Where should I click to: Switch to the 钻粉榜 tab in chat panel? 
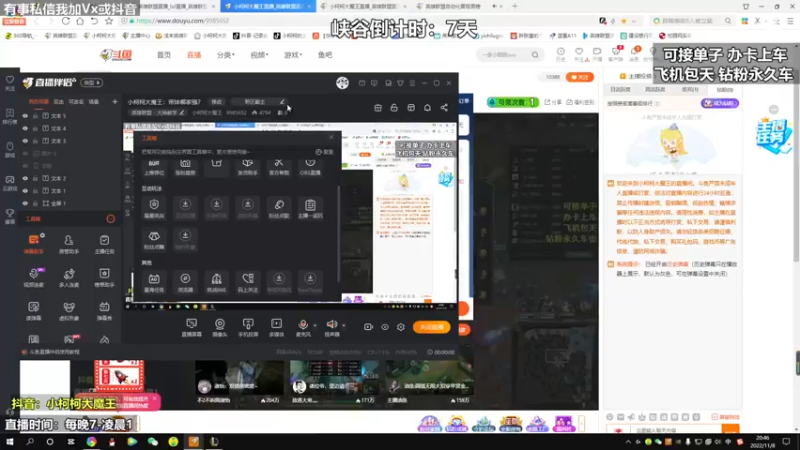click(x=724, y=90)
